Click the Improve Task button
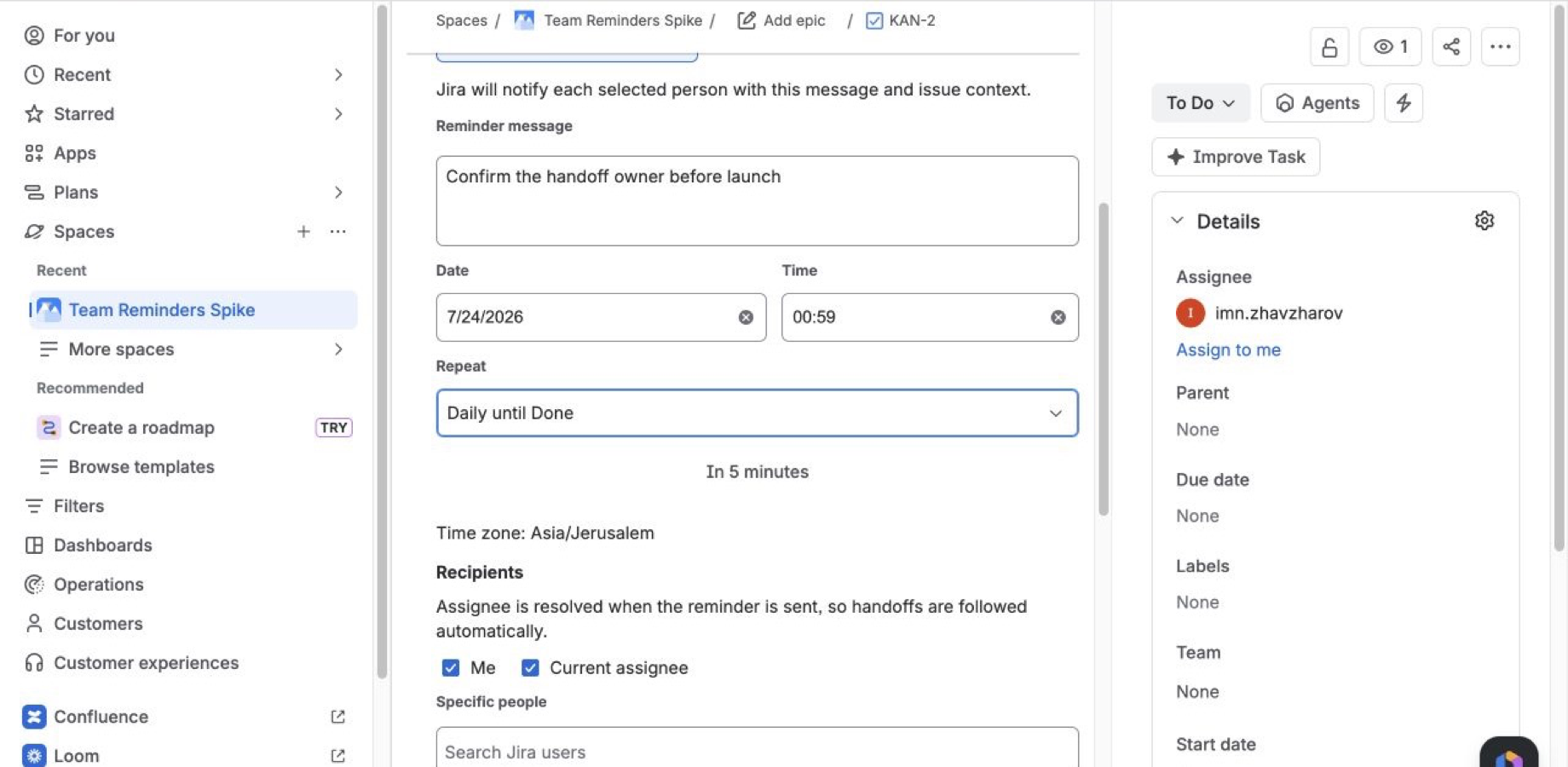1568x767 pixels. (1236, 157)
